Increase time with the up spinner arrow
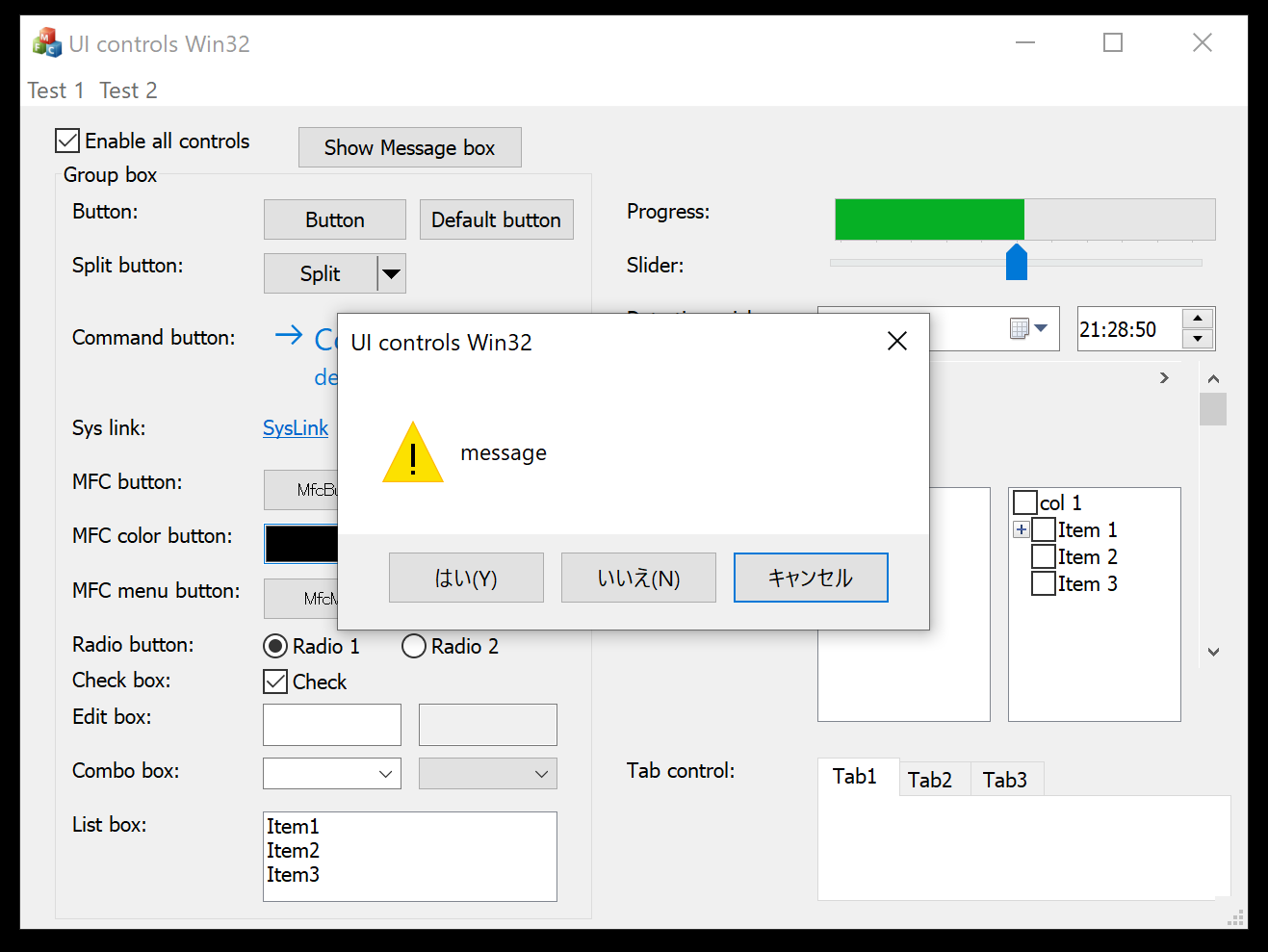The height and width of the screenshot is (952, 1268). [x=1197, y=319]
